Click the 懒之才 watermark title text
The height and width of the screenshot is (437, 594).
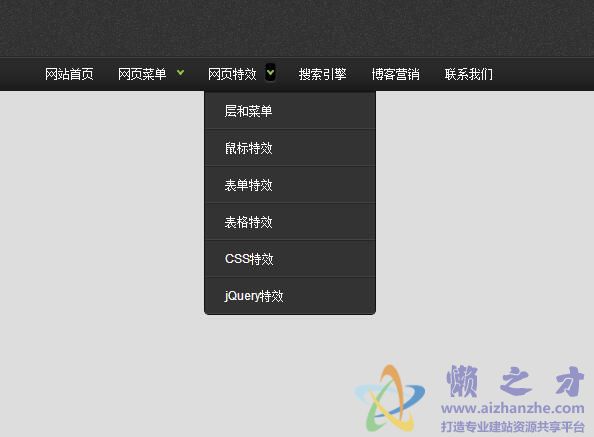coord(515,381)
